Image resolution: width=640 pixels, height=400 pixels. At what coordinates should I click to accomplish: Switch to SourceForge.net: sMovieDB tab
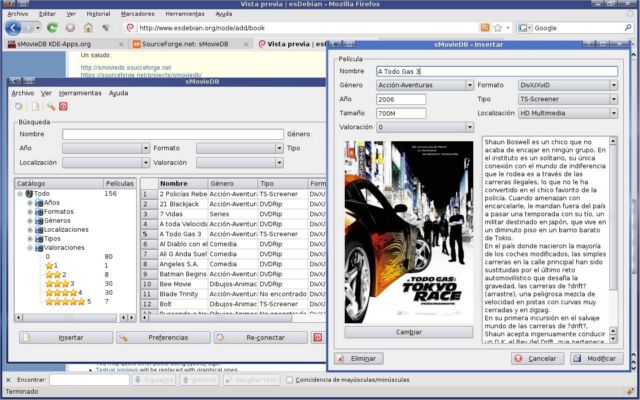(x=191, y=44)
